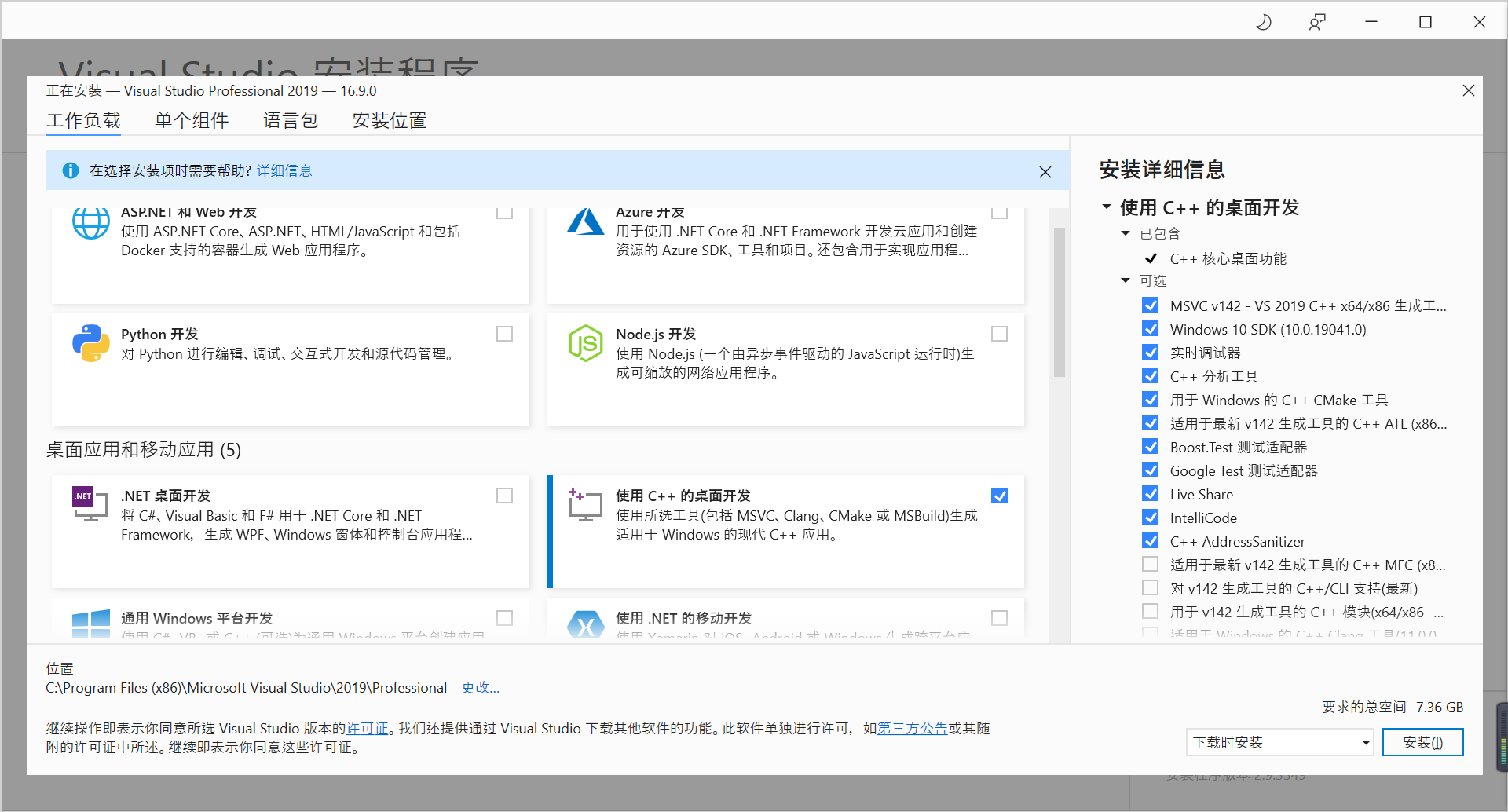Click the install path text C:\Program Files (x86)

247,687
